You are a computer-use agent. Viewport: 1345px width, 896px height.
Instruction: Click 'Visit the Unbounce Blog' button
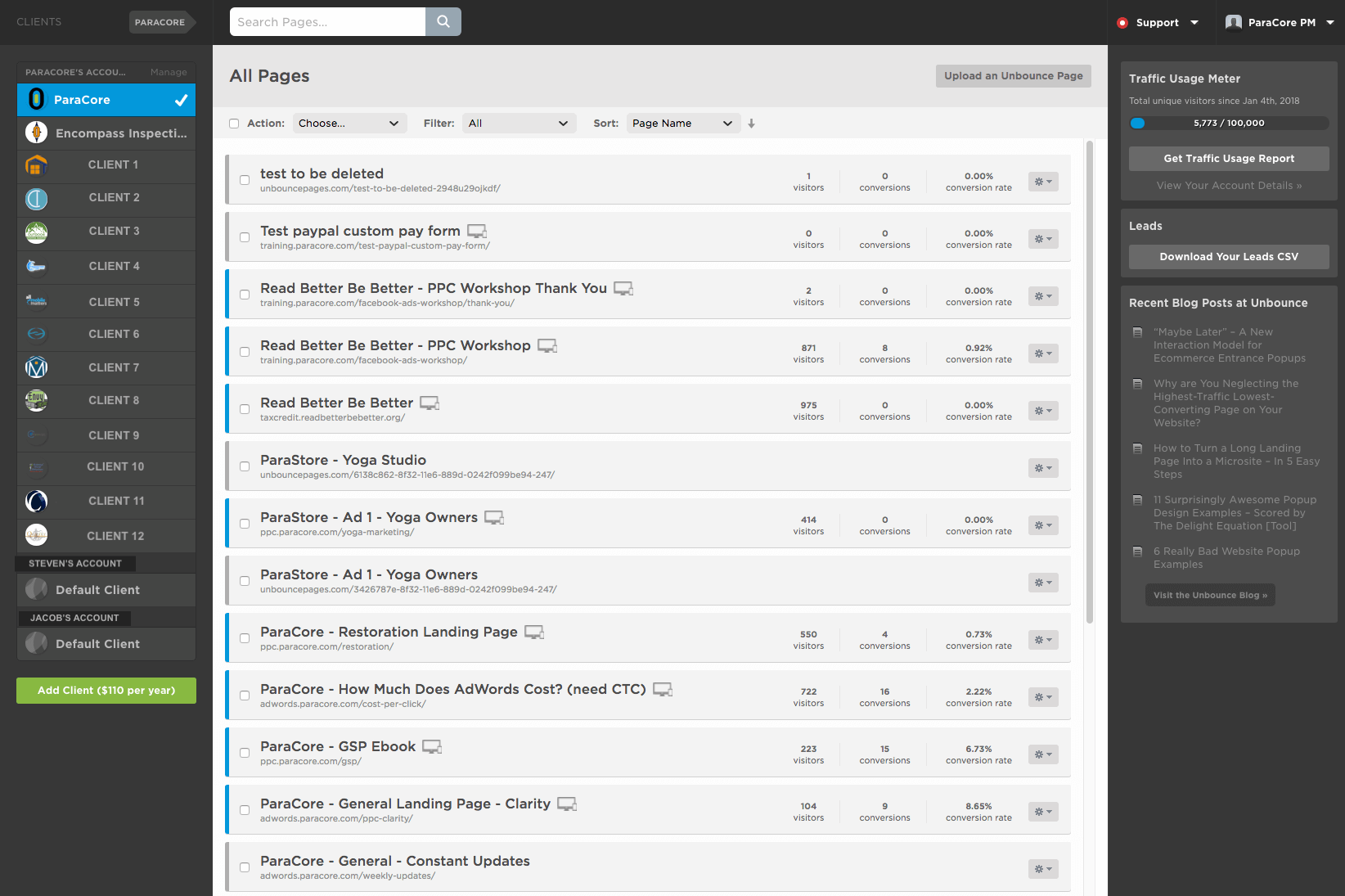pyautogui.click(x=1210, y=595)
